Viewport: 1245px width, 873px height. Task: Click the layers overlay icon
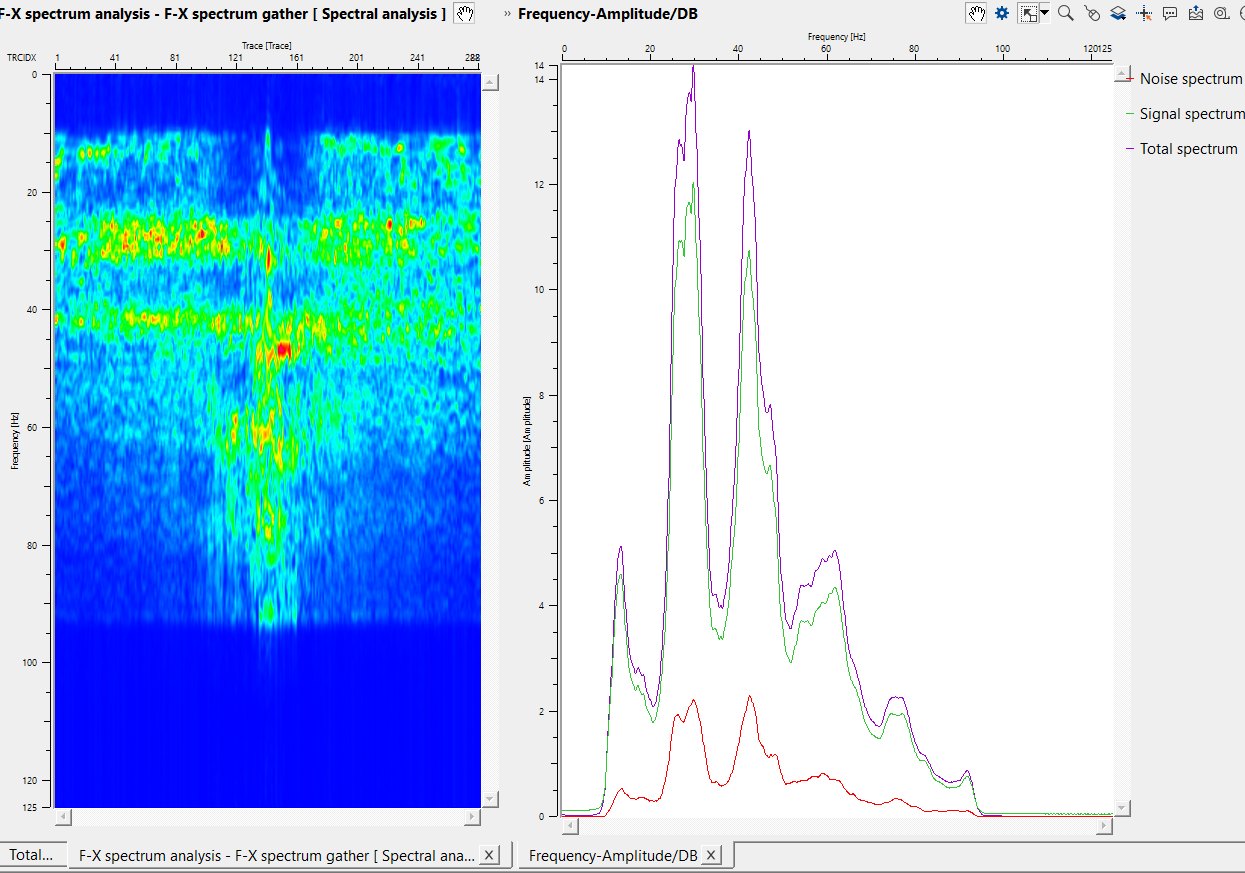pos(1118,13)
